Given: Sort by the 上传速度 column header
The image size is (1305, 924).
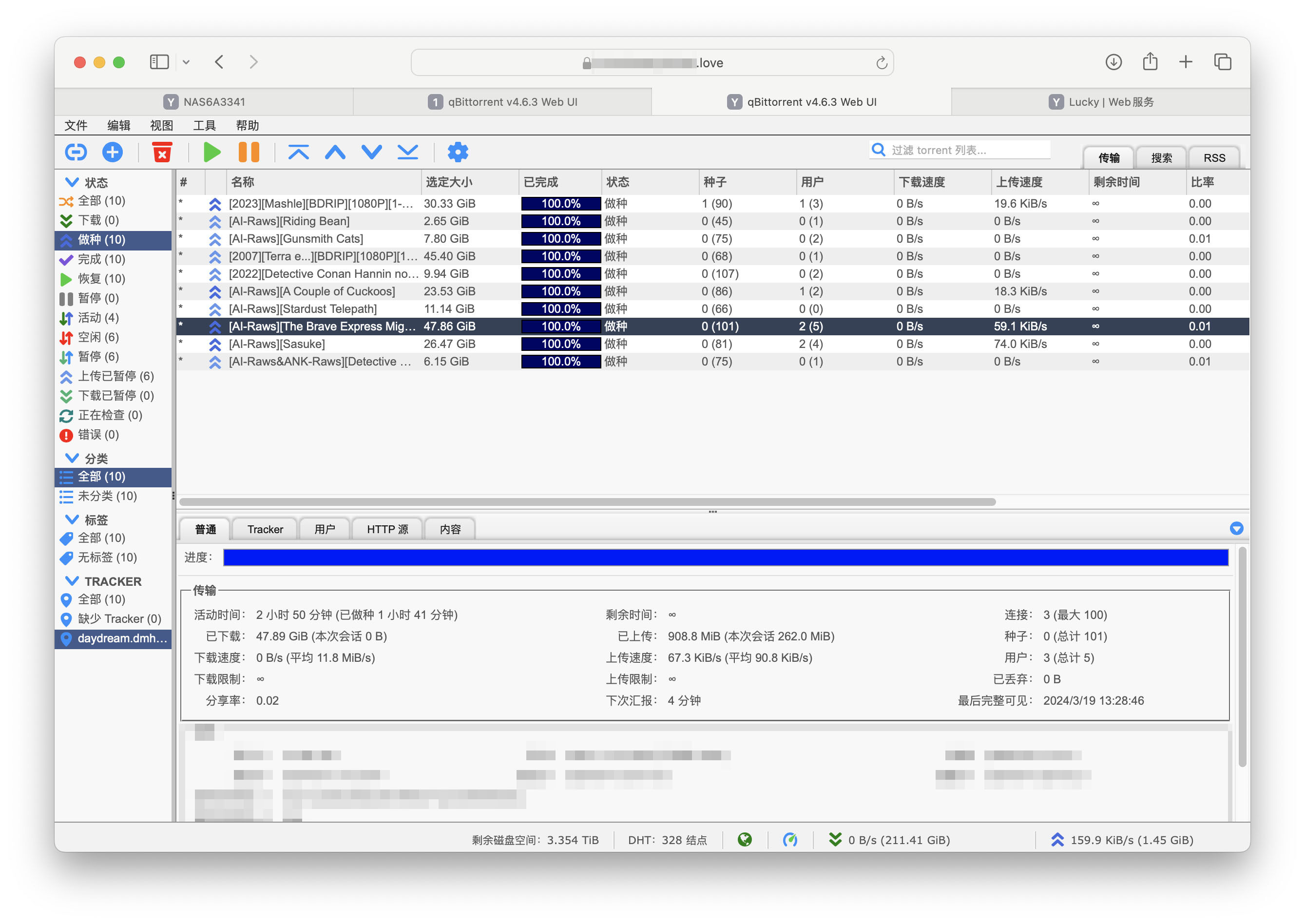Looking at the screenshot, I should (x=1039, y=182).
